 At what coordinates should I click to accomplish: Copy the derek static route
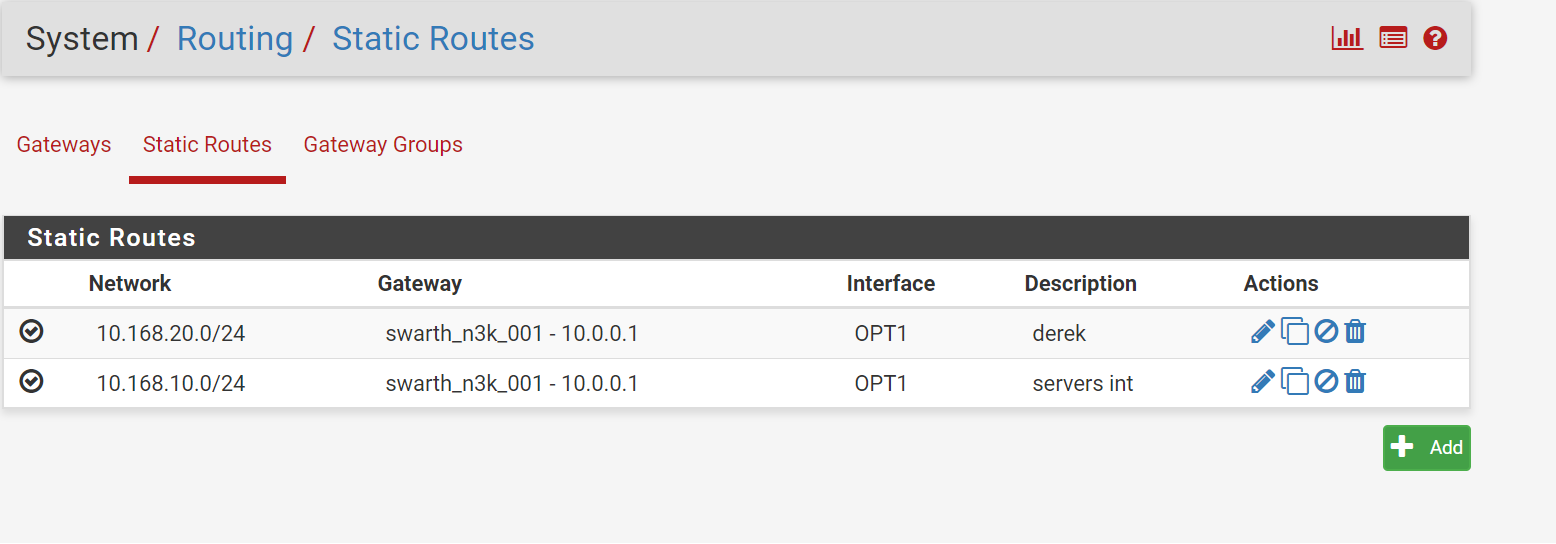pos(1295,331)
